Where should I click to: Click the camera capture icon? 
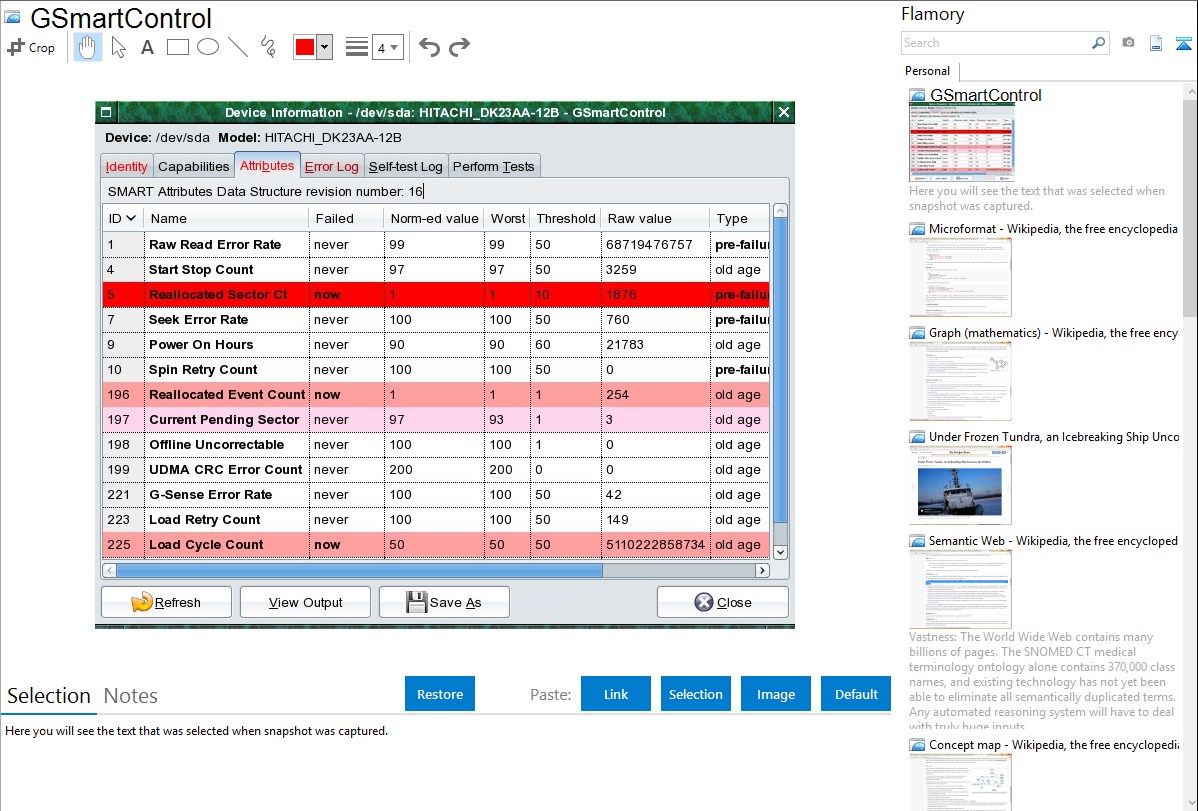(x=1128, y=43)
